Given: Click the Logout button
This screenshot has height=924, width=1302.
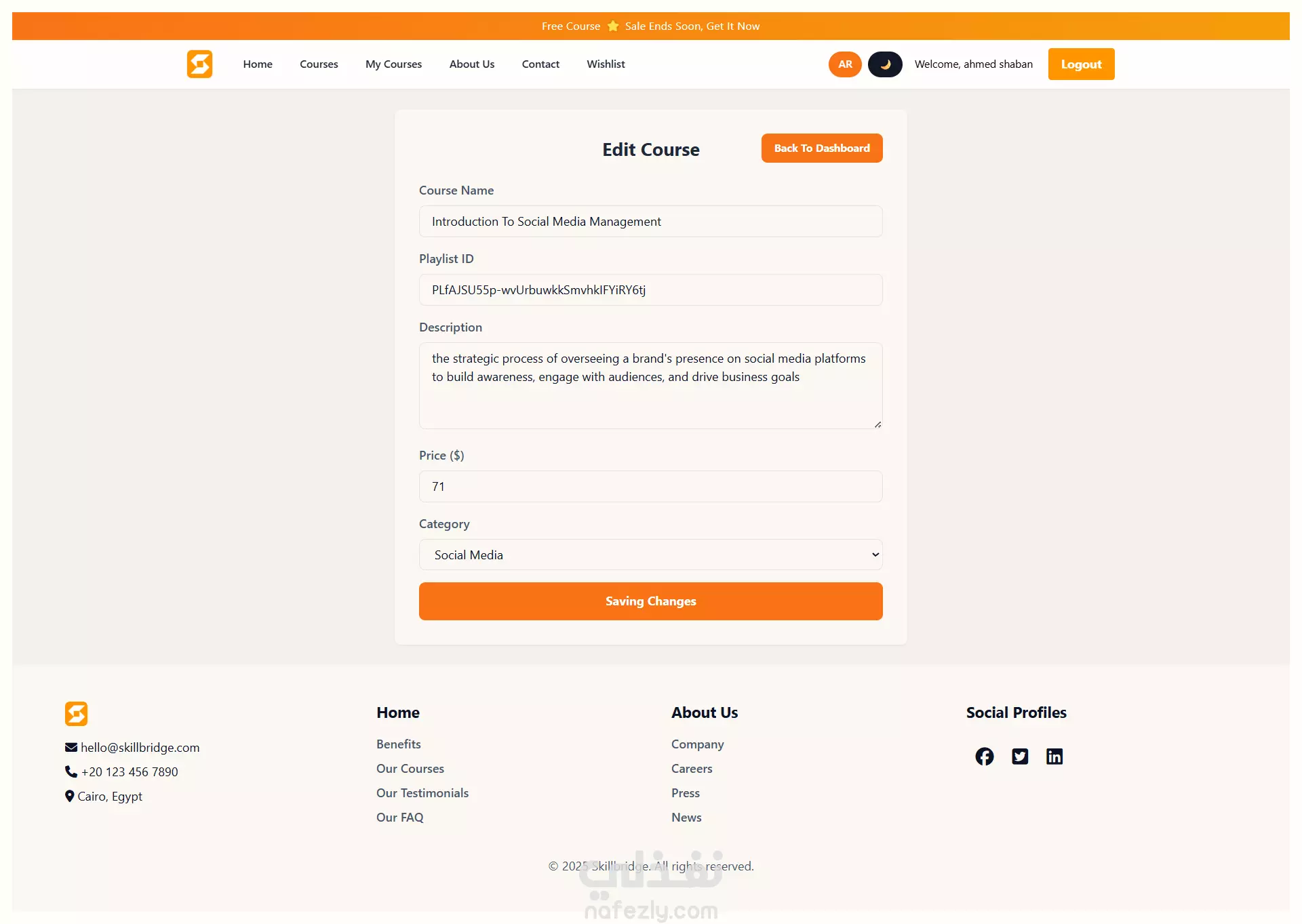Looking at the screenshot, I should [1081, 64].
